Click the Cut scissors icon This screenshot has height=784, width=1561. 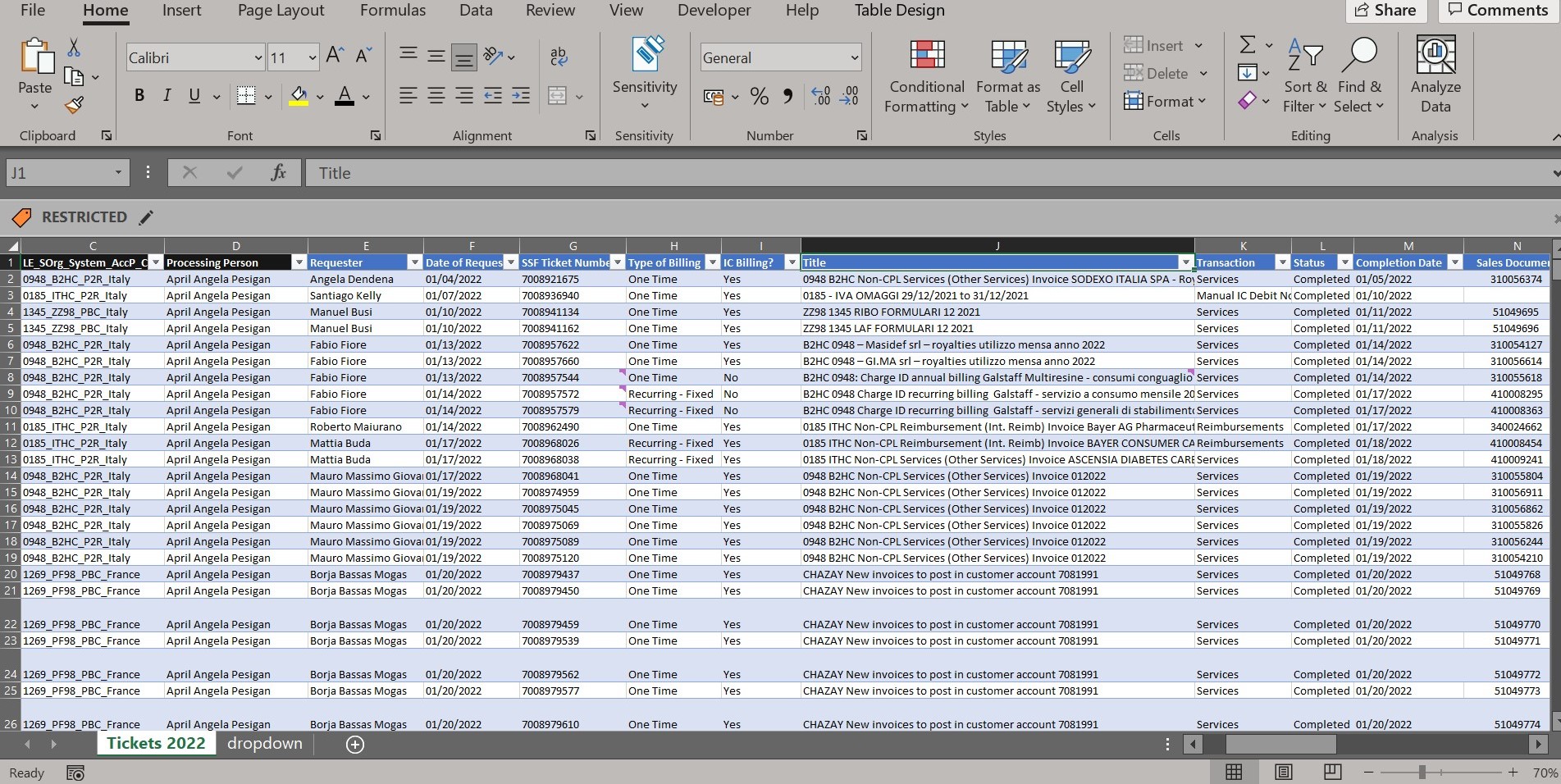pyautogui.click(x=74, y=48)
